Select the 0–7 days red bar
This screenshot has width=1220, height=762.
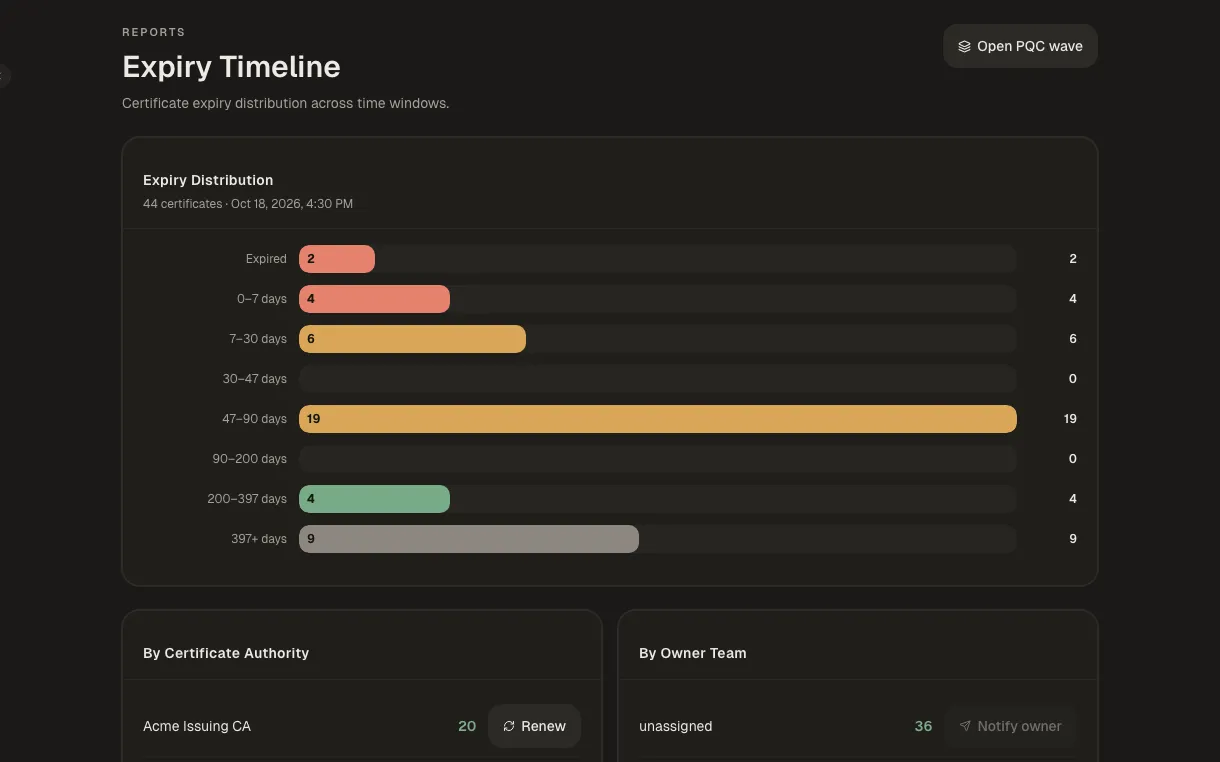pyautogui.click(x=374, y=299)
